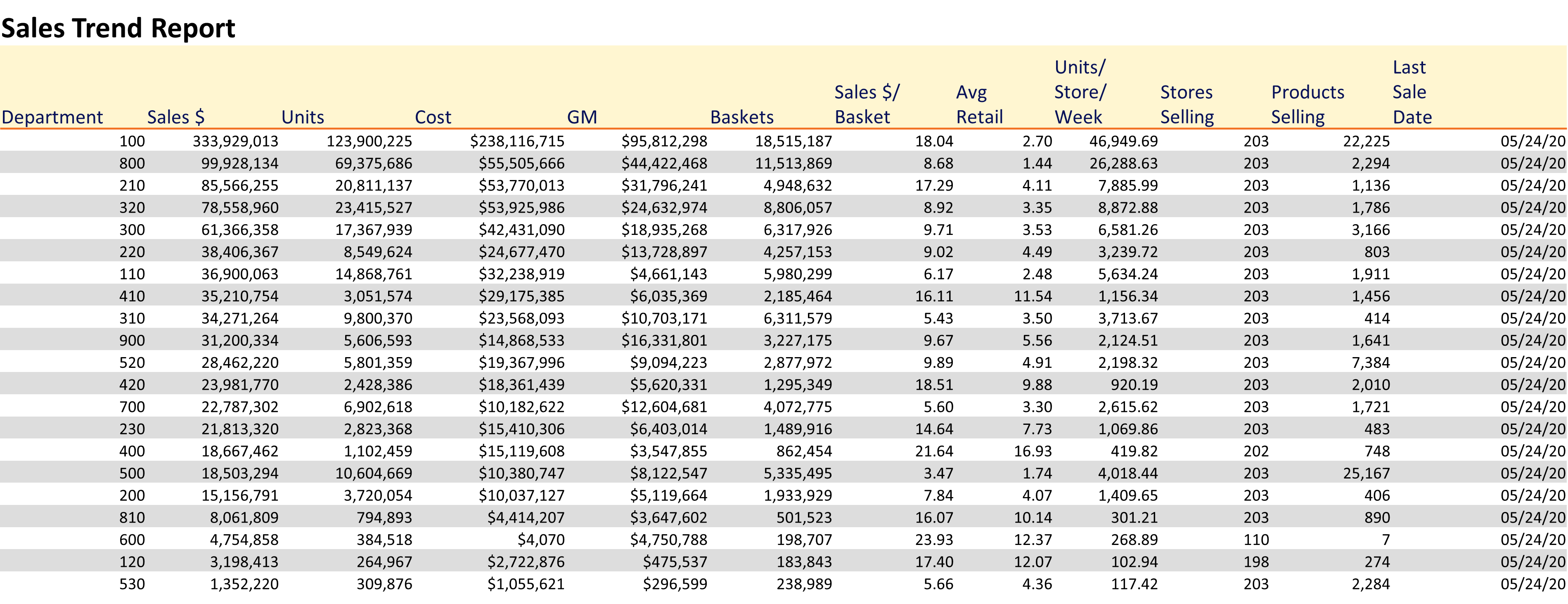Click department 800 cell
Viewport: 1568px width, 604px height.
pyautogui.click(x=132, y=163)
